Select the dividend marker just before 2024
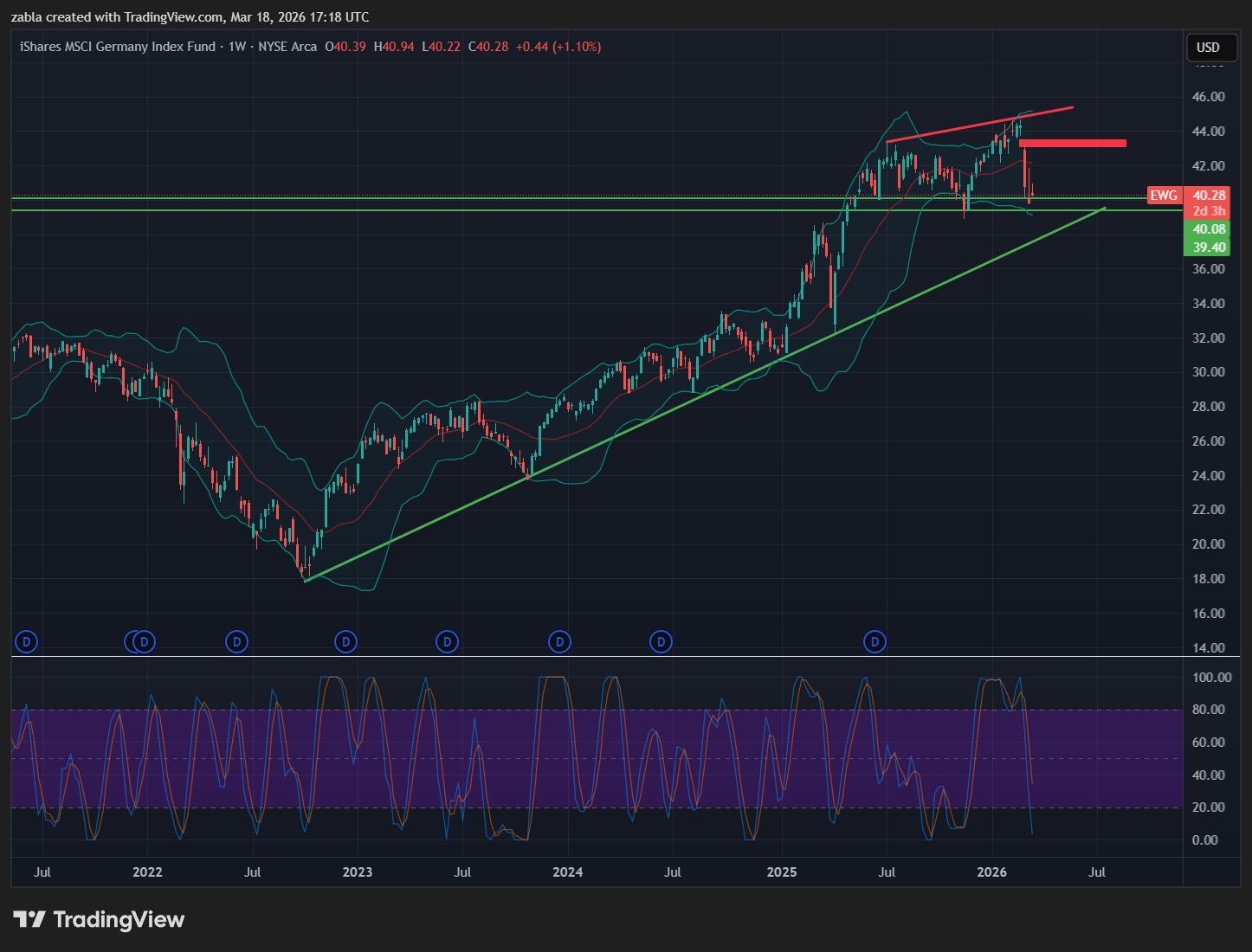 point(559,642)
